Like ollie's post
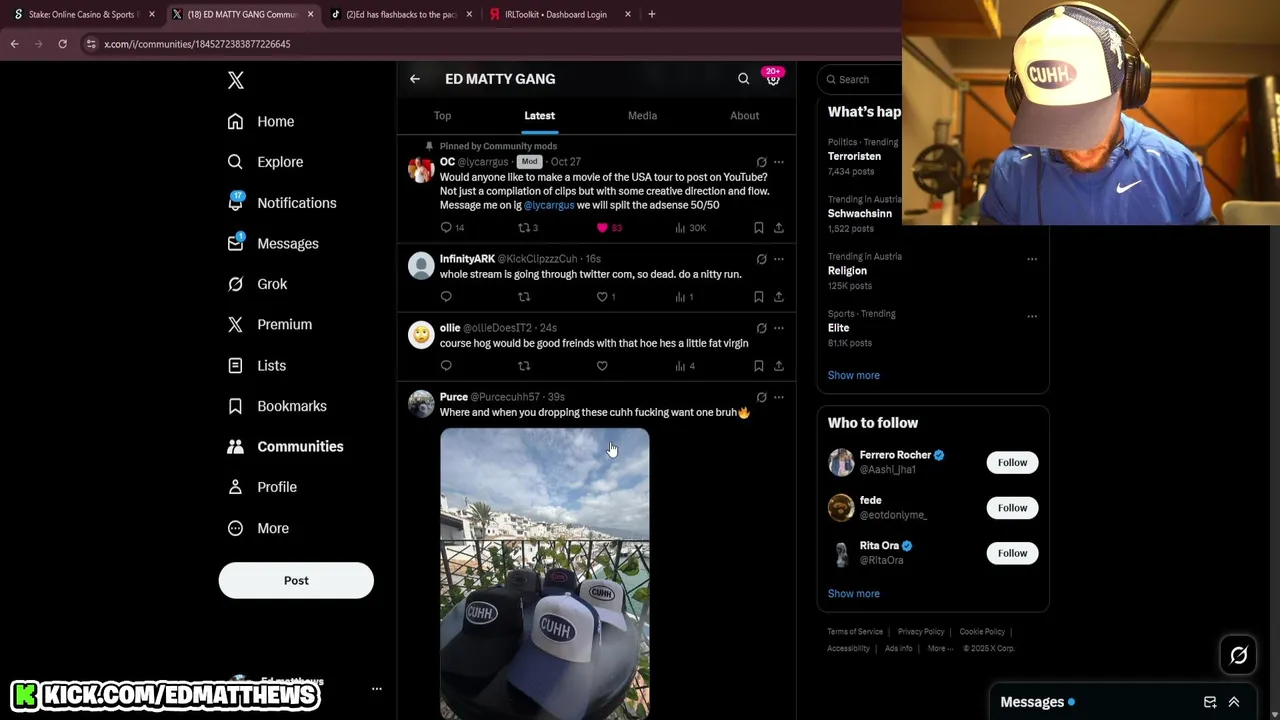1280x720 pixels. 602,366
